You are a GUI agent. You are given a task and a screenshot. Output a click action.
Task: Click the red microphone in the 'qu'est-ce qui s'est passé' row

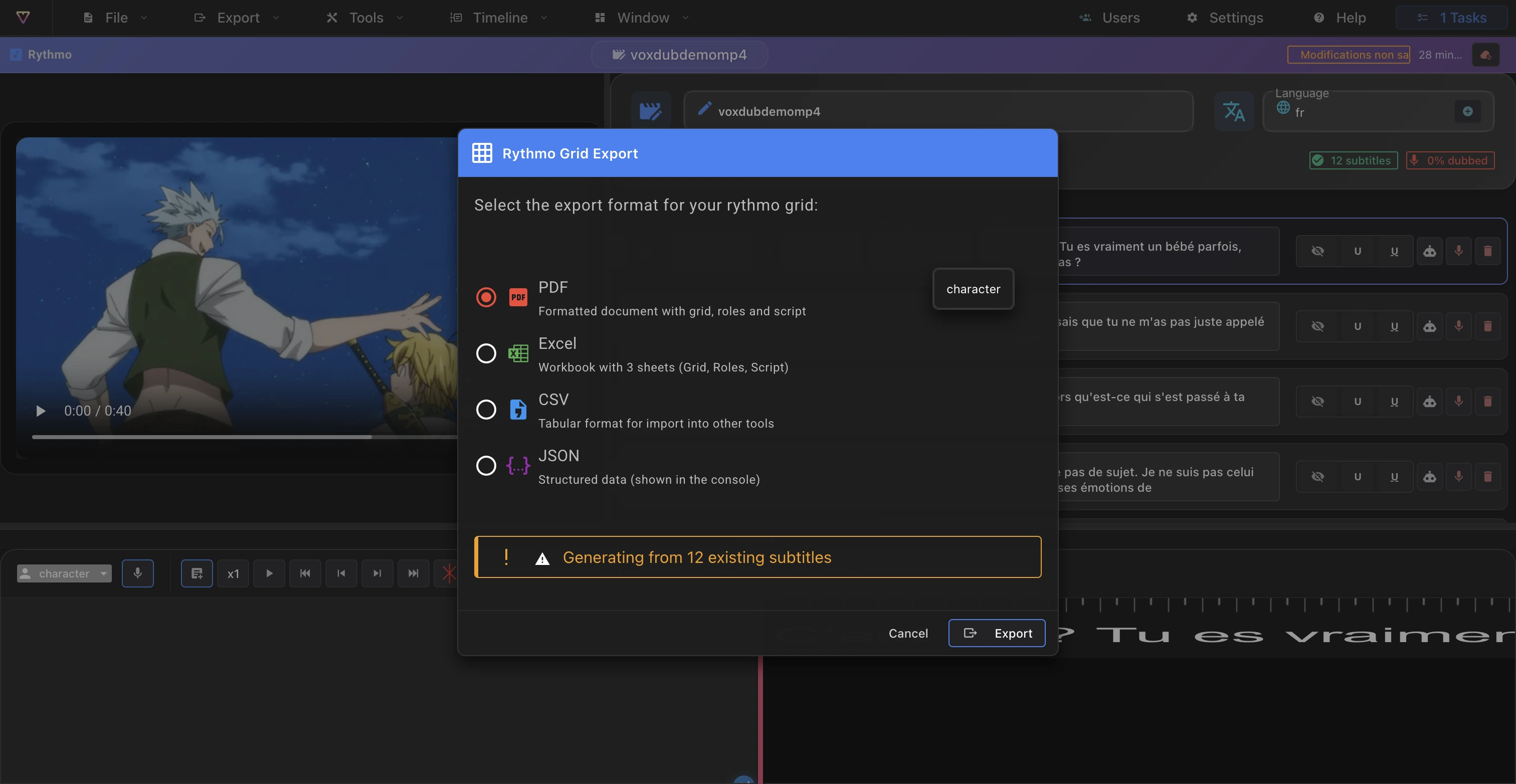1458,402
